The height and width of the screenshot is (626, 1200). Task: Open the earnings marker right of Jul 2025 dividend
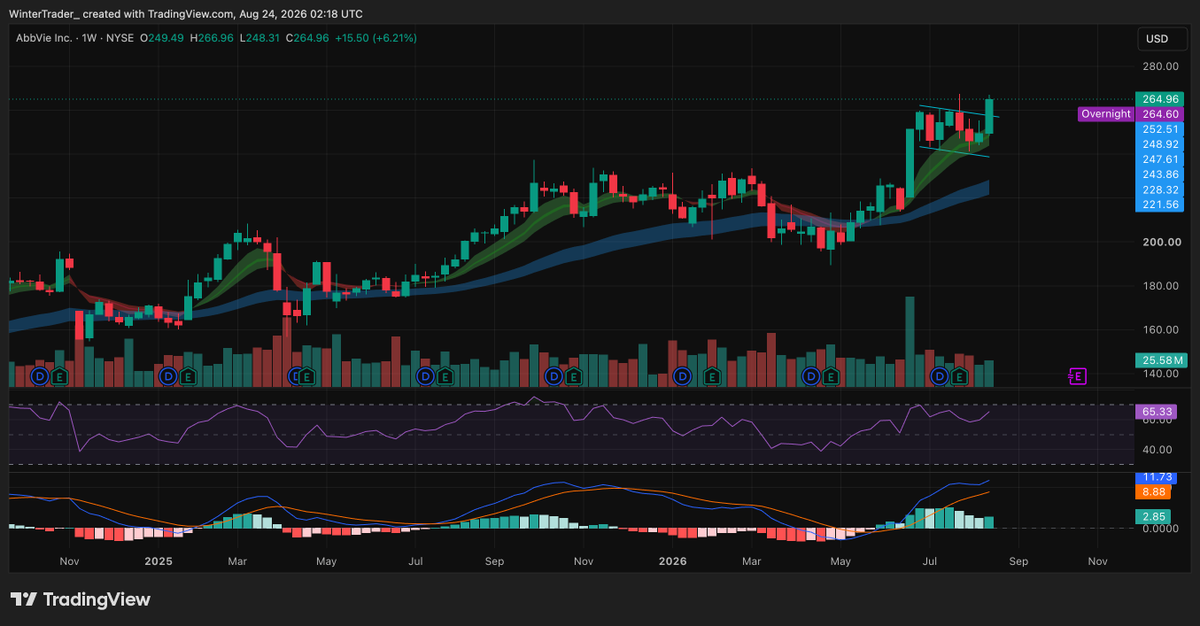[x=444, y=377]
